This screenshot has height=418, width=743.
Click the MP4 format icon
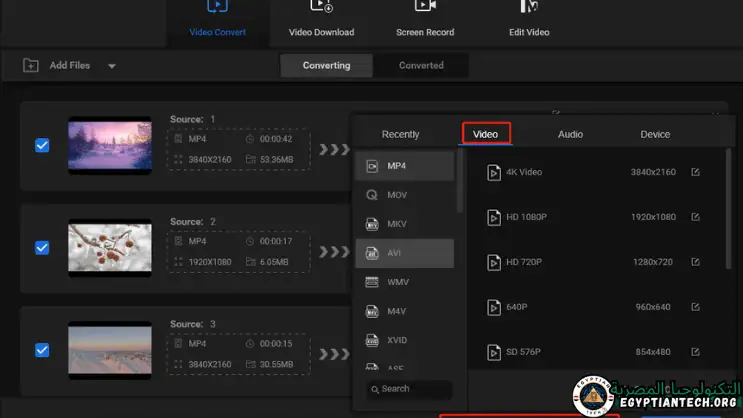(x=372, y=166)
